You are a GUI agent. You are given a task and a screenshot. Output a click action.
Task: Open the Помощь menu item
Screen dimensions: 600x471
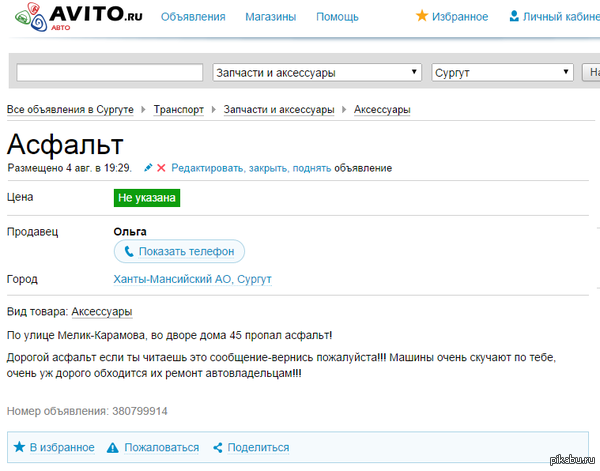click(337, 17)
